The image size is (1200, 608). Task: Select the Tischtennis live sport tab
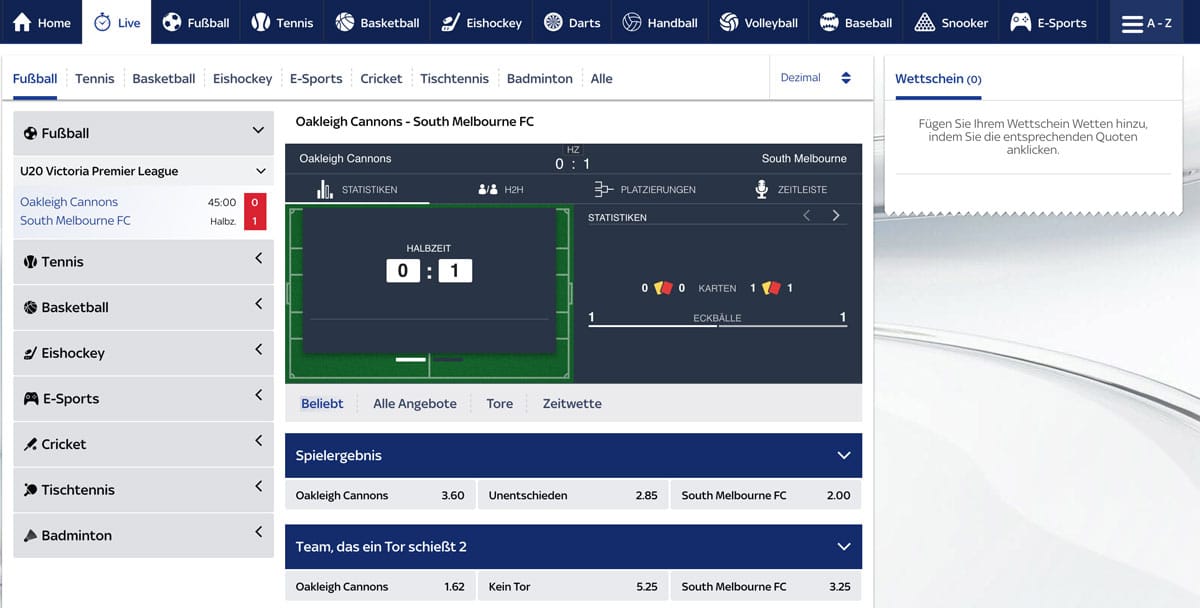coord(454,78)
